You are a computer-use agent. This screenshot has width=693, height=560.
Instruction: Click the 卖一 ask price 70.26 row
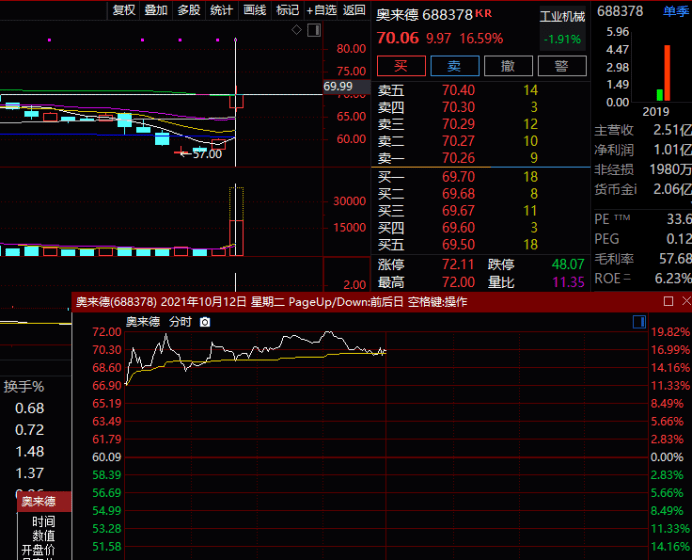458,157
